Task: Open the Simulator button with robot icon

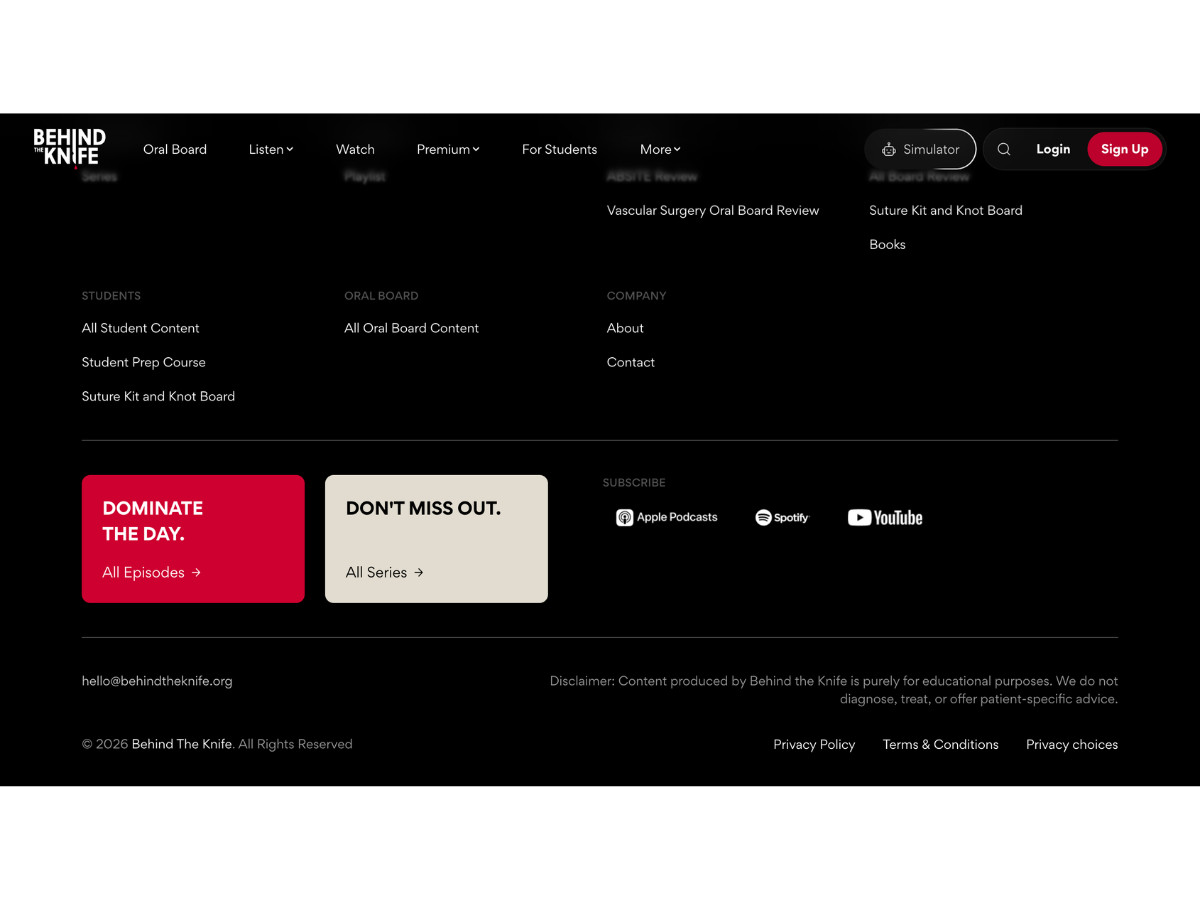Action: pos(920,149)
